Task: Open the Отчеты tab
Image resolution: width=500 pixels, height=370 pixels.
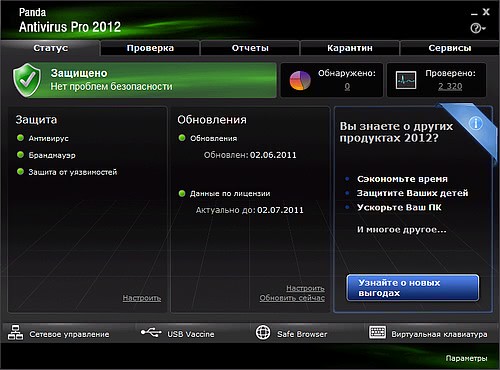Action: 250,48
